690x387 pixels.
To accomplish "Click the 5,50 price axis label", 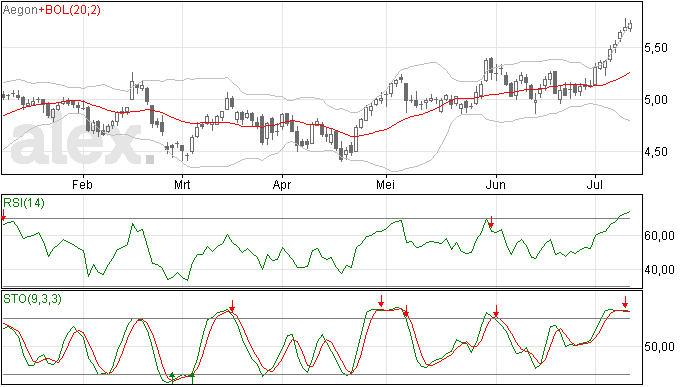I will (x=656, y=48).
